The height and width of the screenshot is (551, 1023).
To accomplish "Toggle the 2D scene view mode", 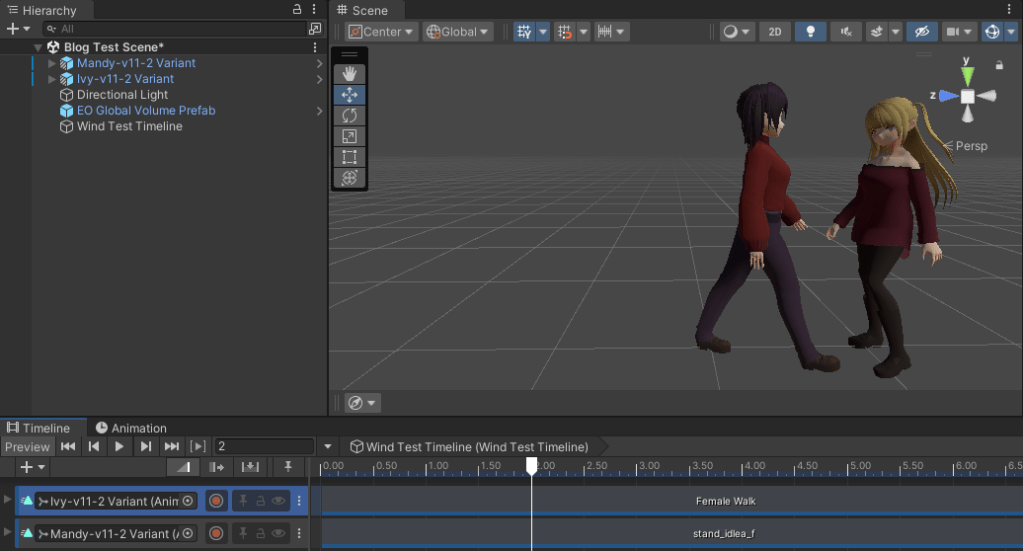I will pyautogui.click(x=775, y=32).
